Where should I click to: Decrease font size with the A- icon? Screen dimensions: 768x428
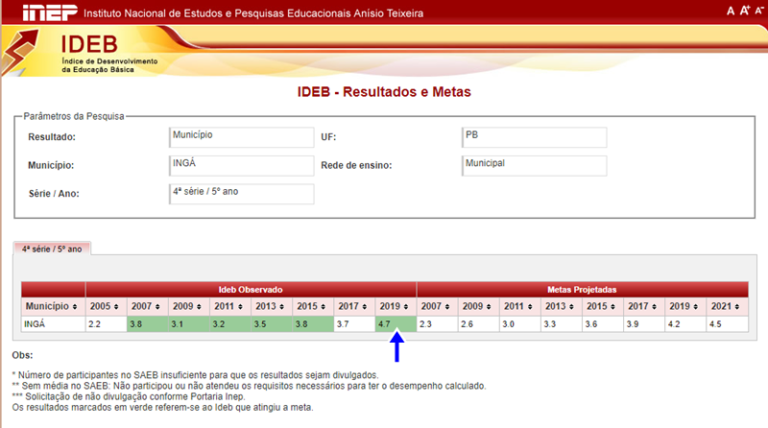(758, 11)
